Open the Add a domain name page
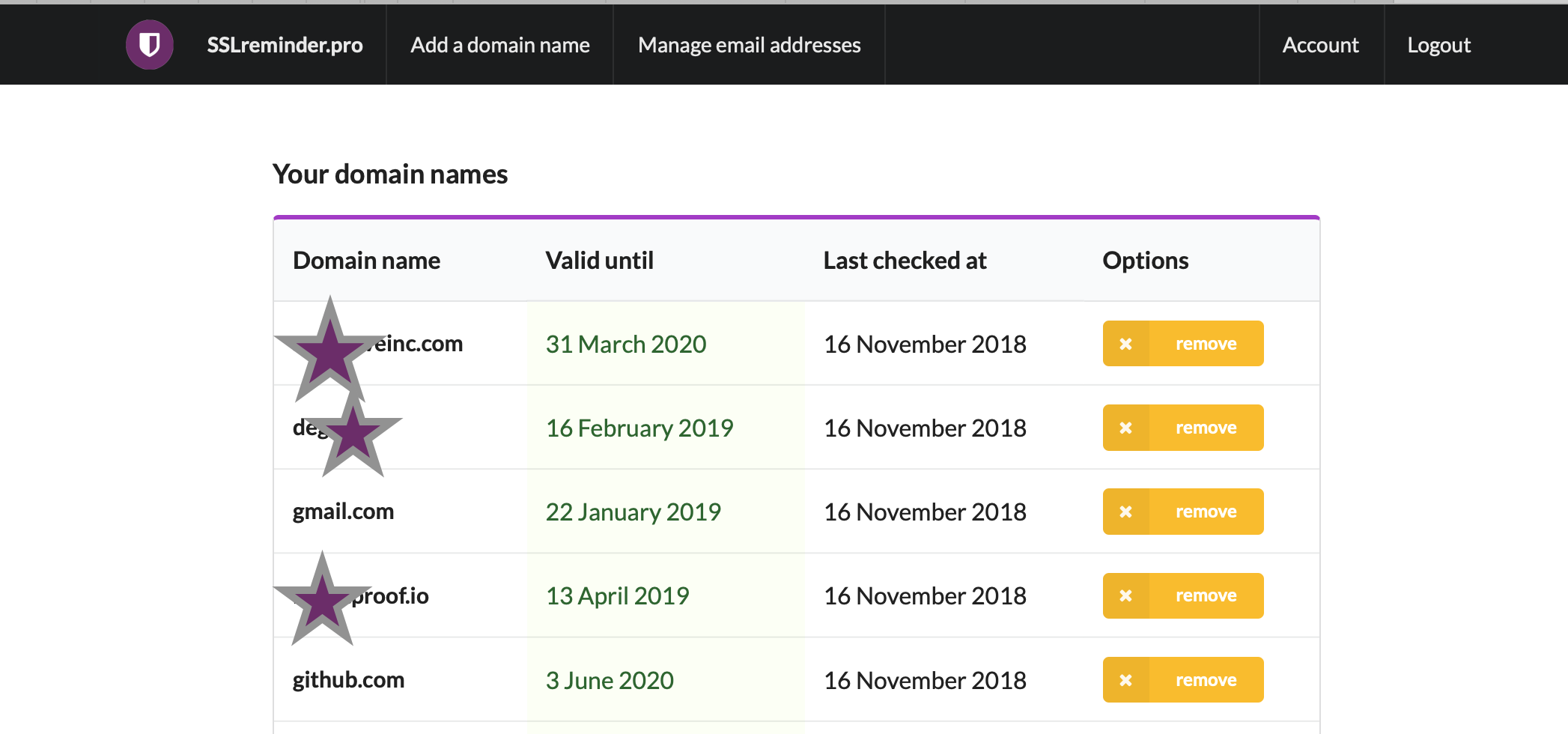 click(x=500, y=45)
